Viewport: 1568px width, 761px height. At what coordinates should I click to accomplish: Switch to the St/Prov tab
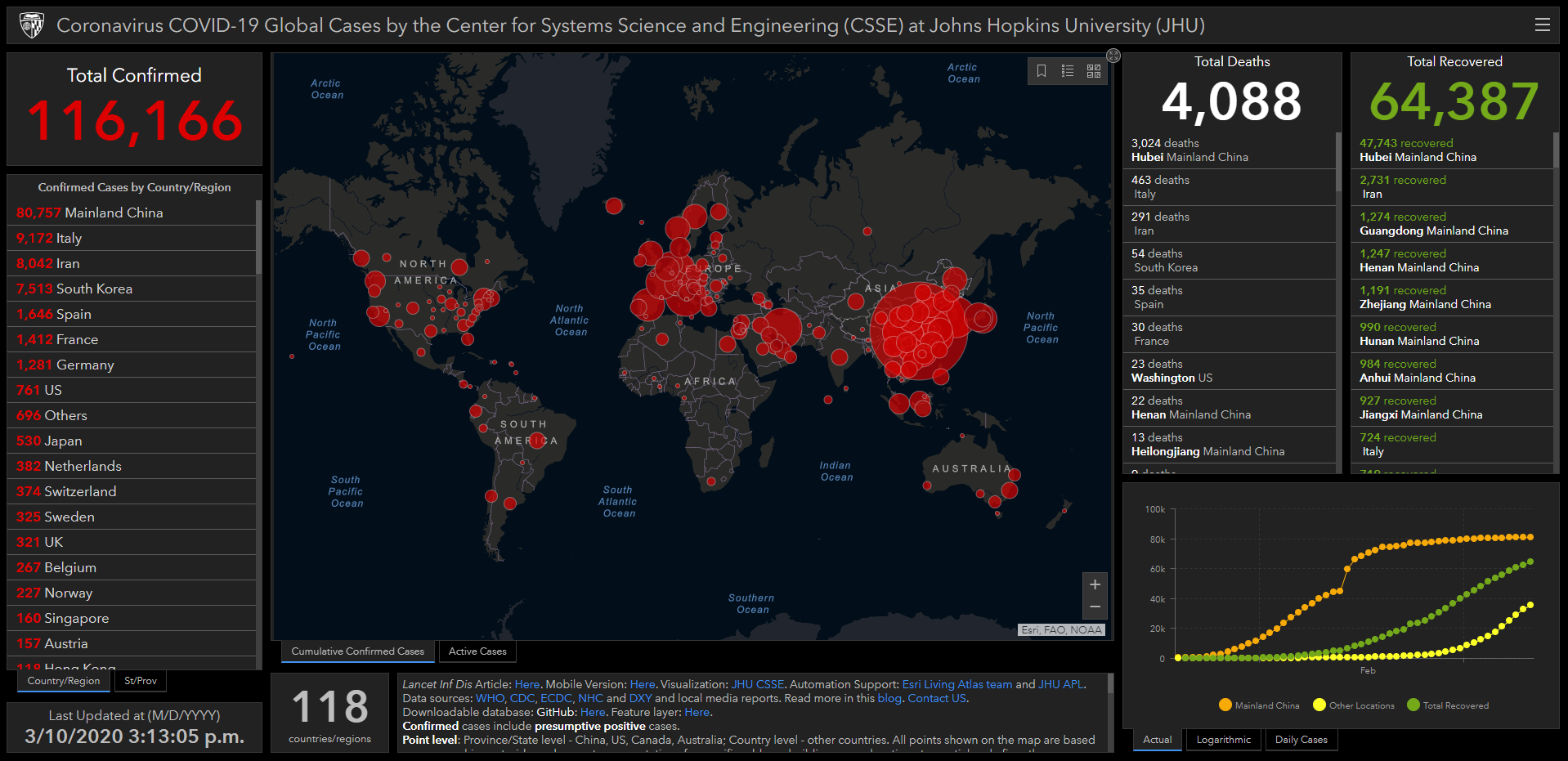141,681
